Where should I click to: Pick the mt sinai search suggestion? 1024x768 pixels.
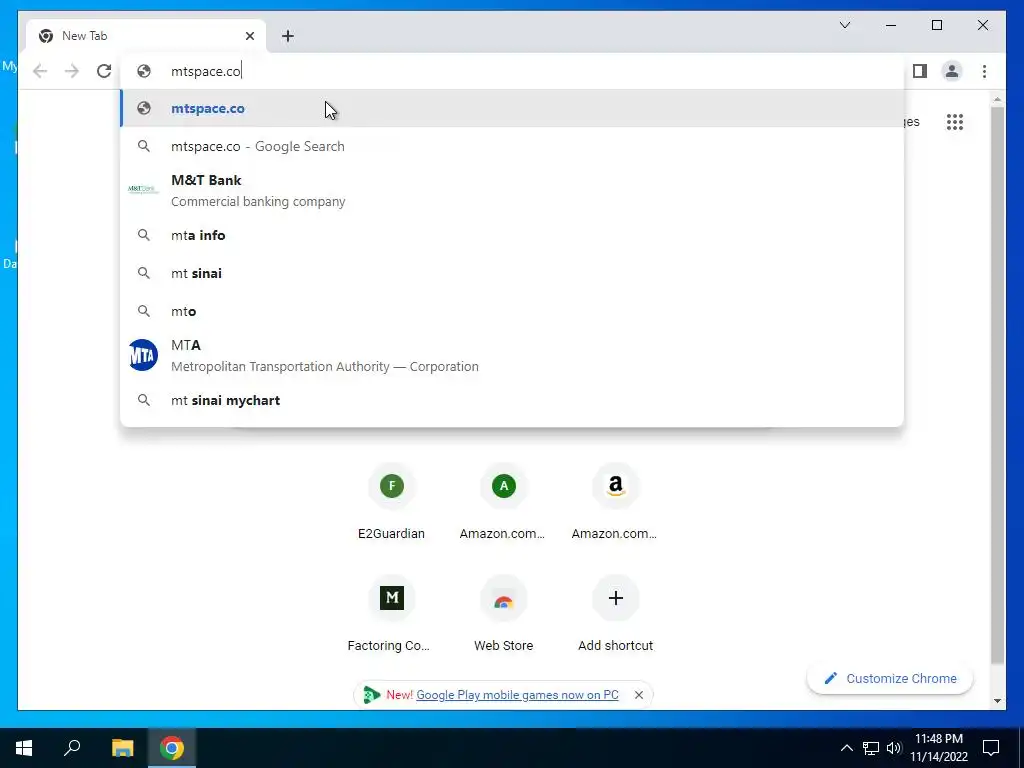click(x=512, y=273)
